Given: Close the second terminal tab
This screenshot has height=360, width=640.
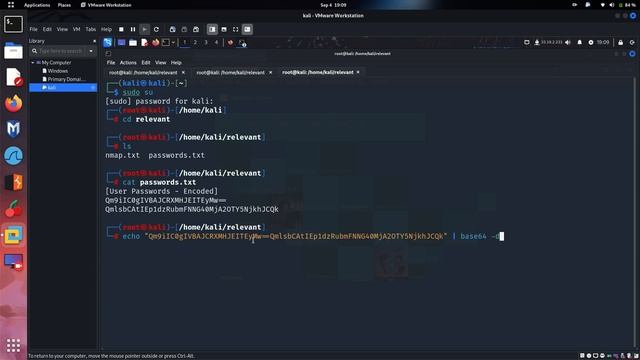Looking at the screenshot, I should [x=271, y=72].
